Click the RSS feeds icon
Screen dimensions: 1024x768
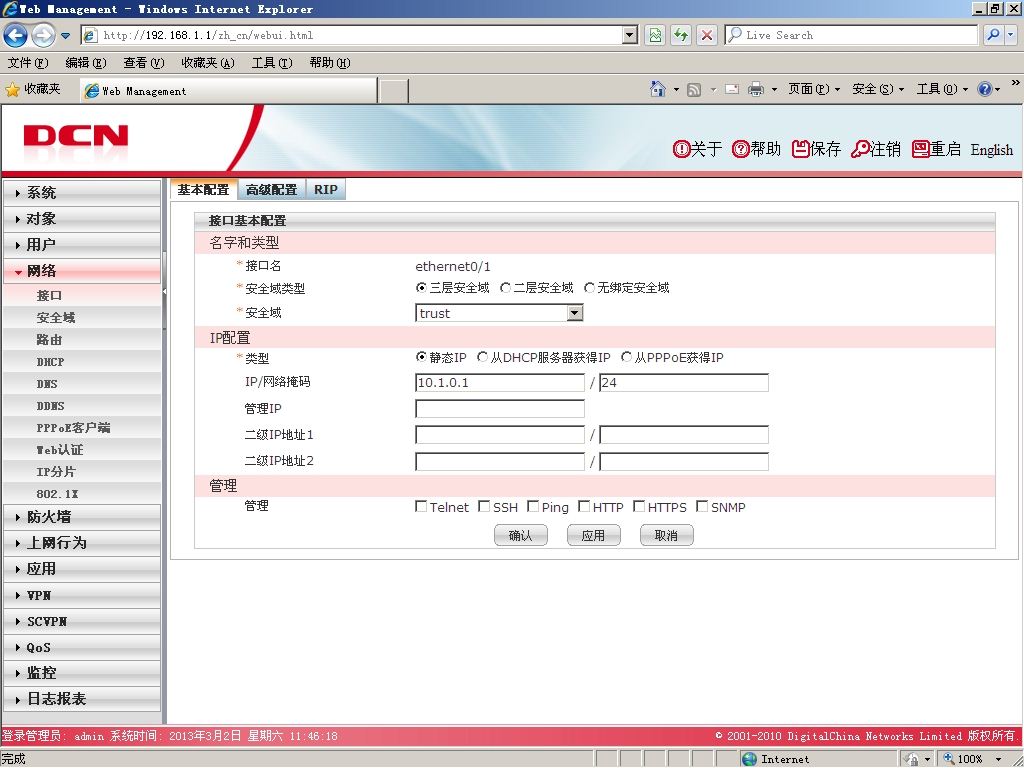click(694, 89)
